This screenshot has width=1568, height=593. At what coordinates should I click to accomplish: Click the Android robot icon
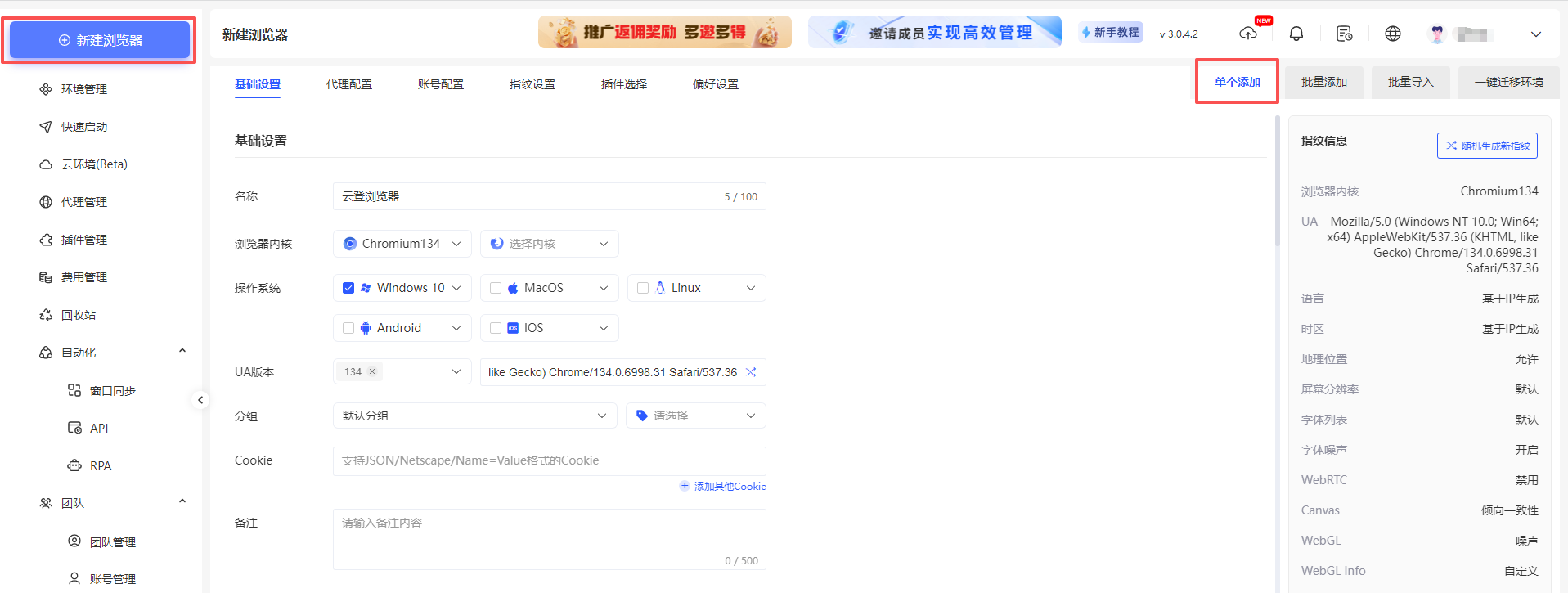click(x=366, y=328)
